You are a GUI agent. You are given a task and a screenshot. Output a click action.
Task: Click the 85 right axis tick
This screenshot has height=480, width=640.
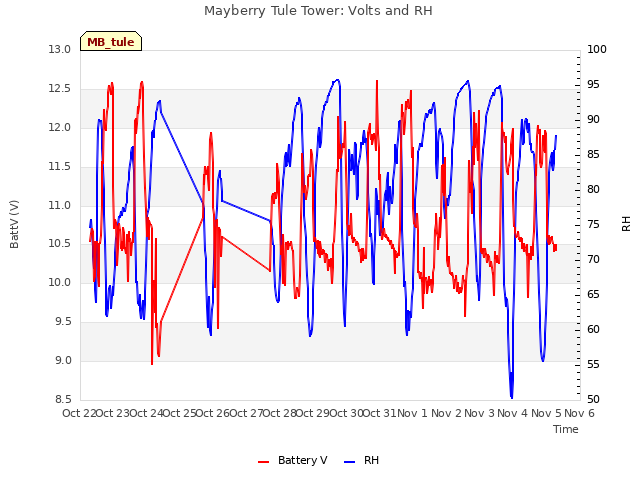[593, 155]
